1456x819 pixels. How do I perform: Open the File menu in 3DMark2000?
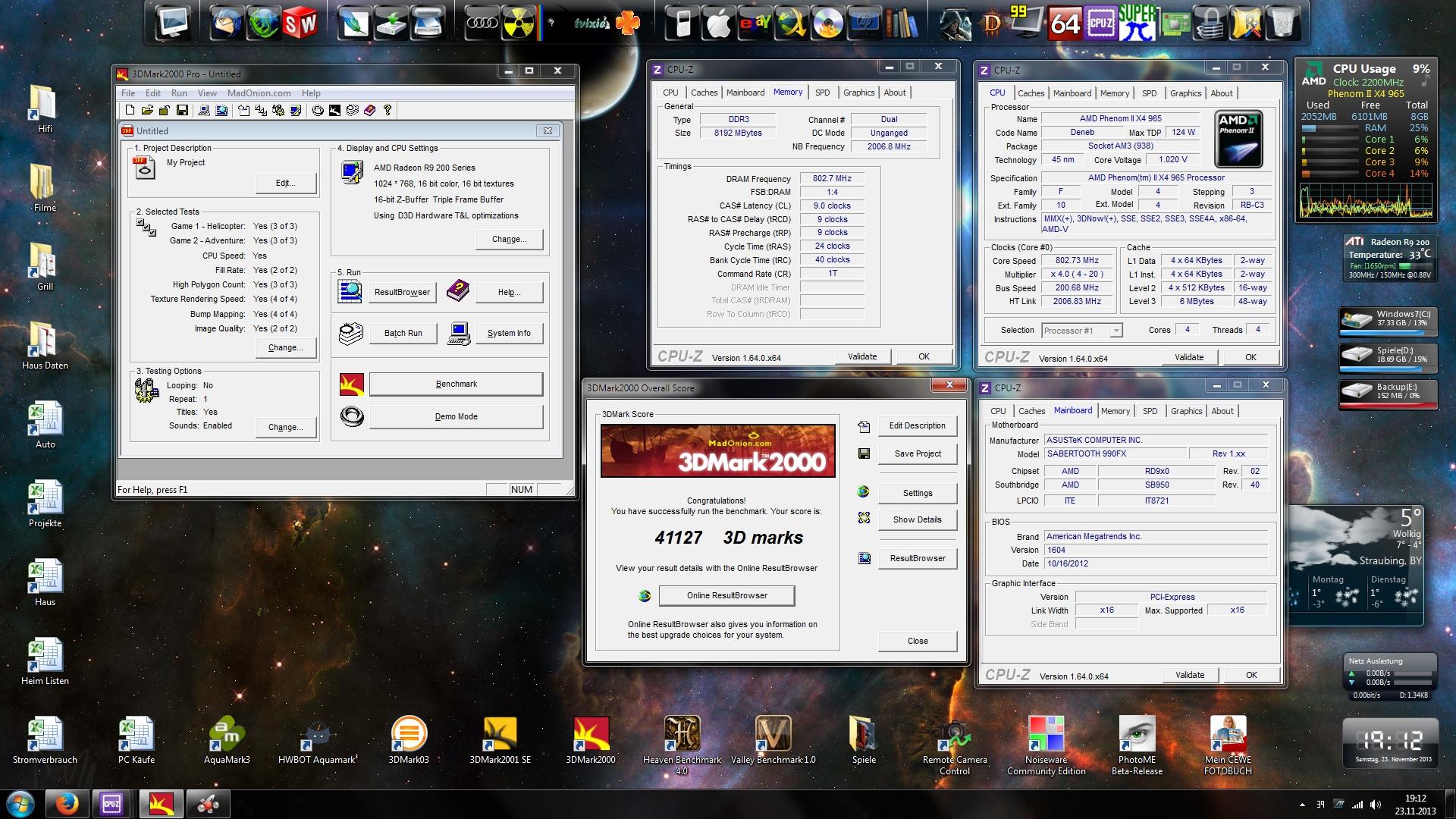click(x=128, y=93)
